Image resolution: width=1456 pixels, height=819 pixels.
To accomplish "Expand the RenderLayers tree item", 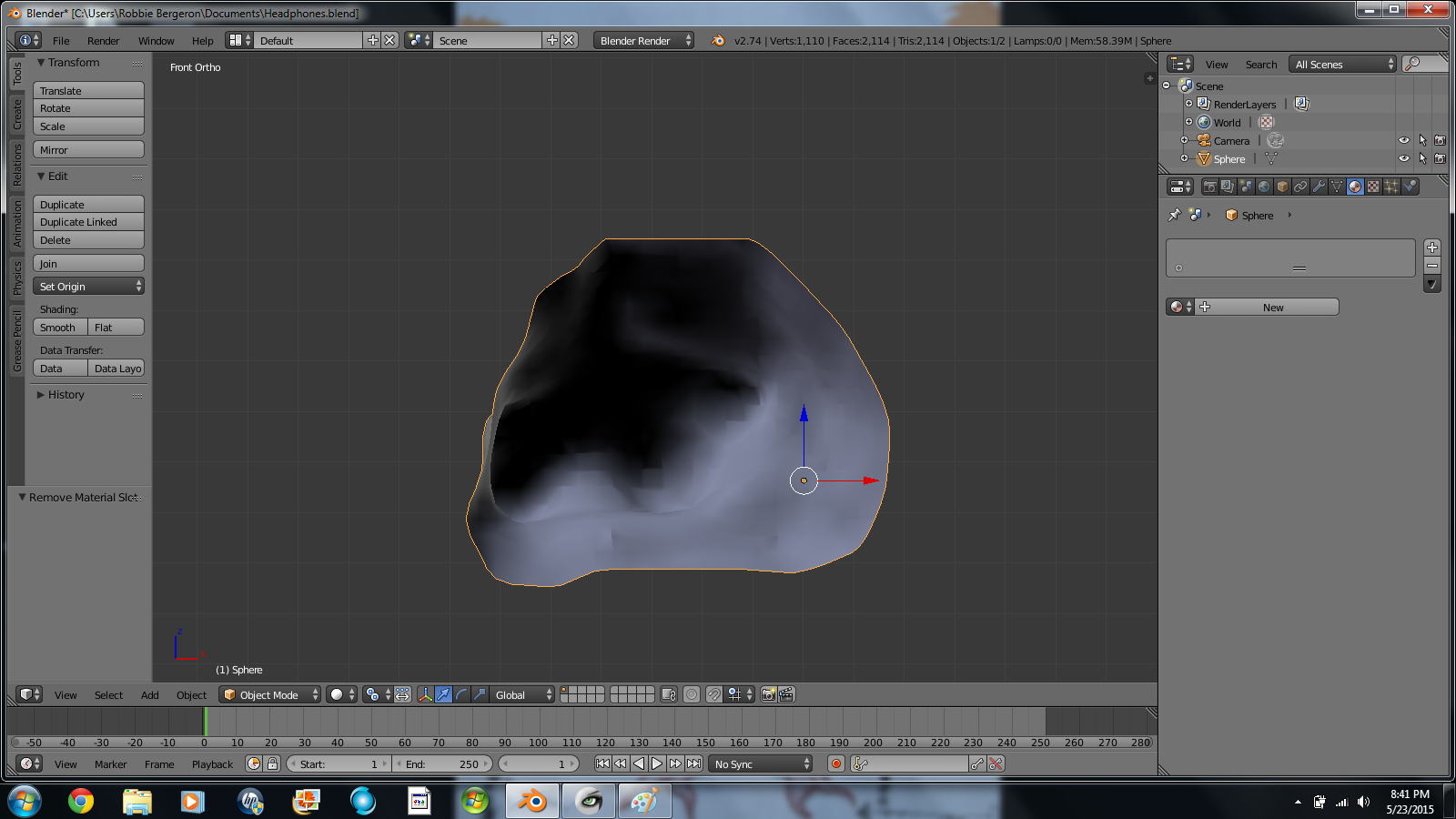I will tap(1188, 104).
